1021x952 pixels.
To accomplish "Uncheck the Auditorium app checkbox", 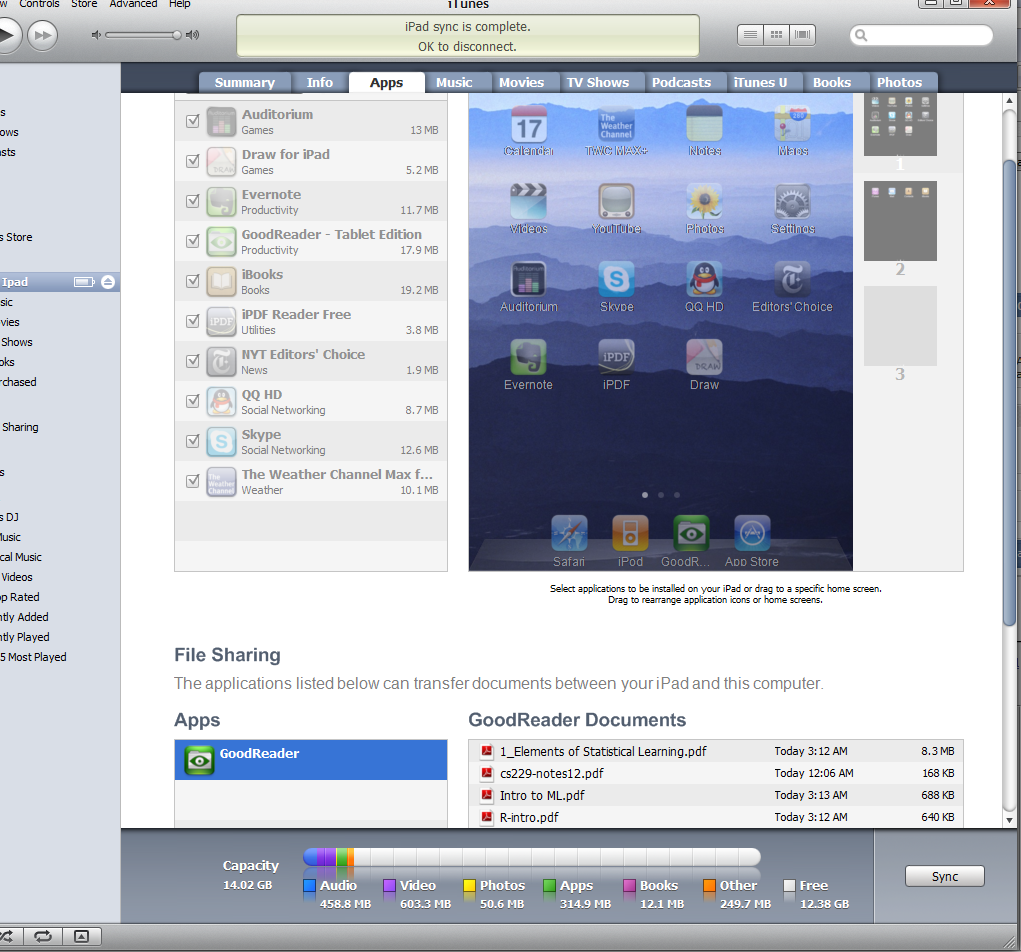I will click(193, 120).
